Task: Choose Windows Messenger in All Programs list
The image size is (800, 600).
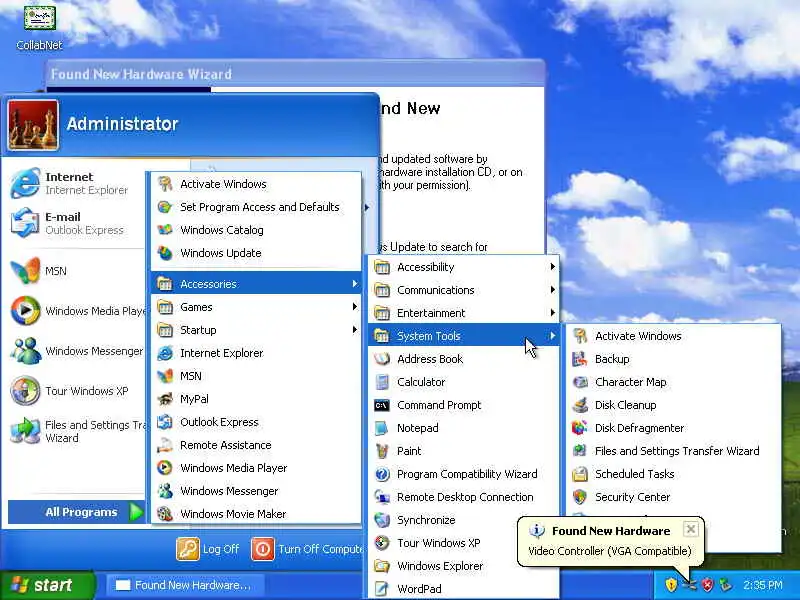Action: click(x=256, y=491)
